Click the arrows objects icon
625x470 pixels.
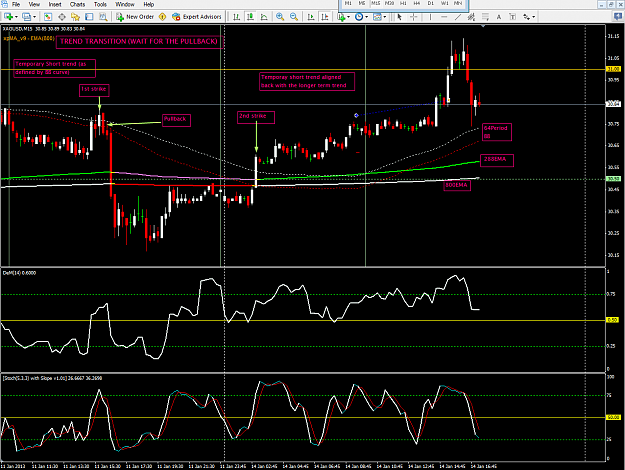(527, 17)
